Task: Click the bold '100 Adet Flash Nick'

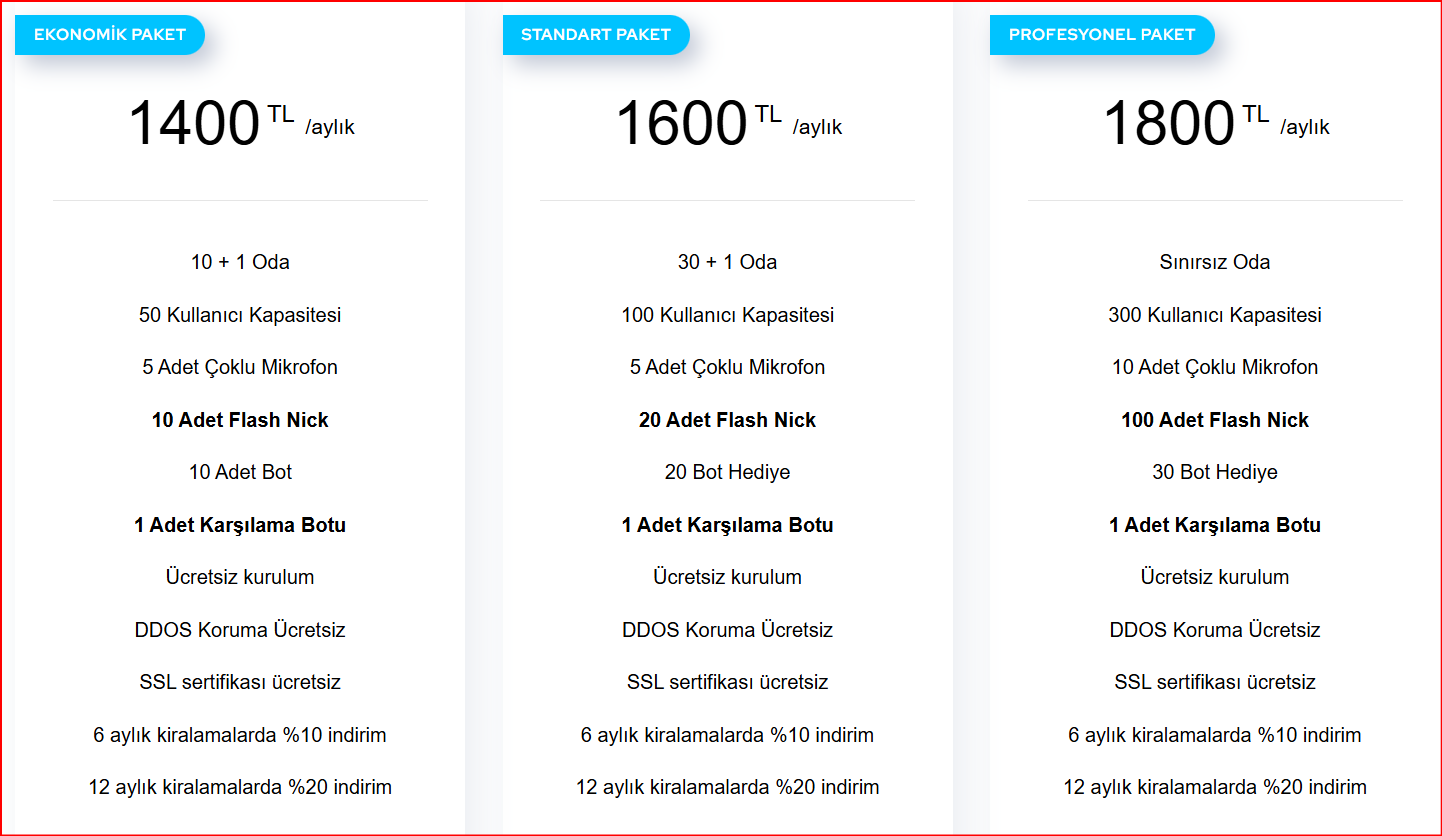Action: [1215, 420]
